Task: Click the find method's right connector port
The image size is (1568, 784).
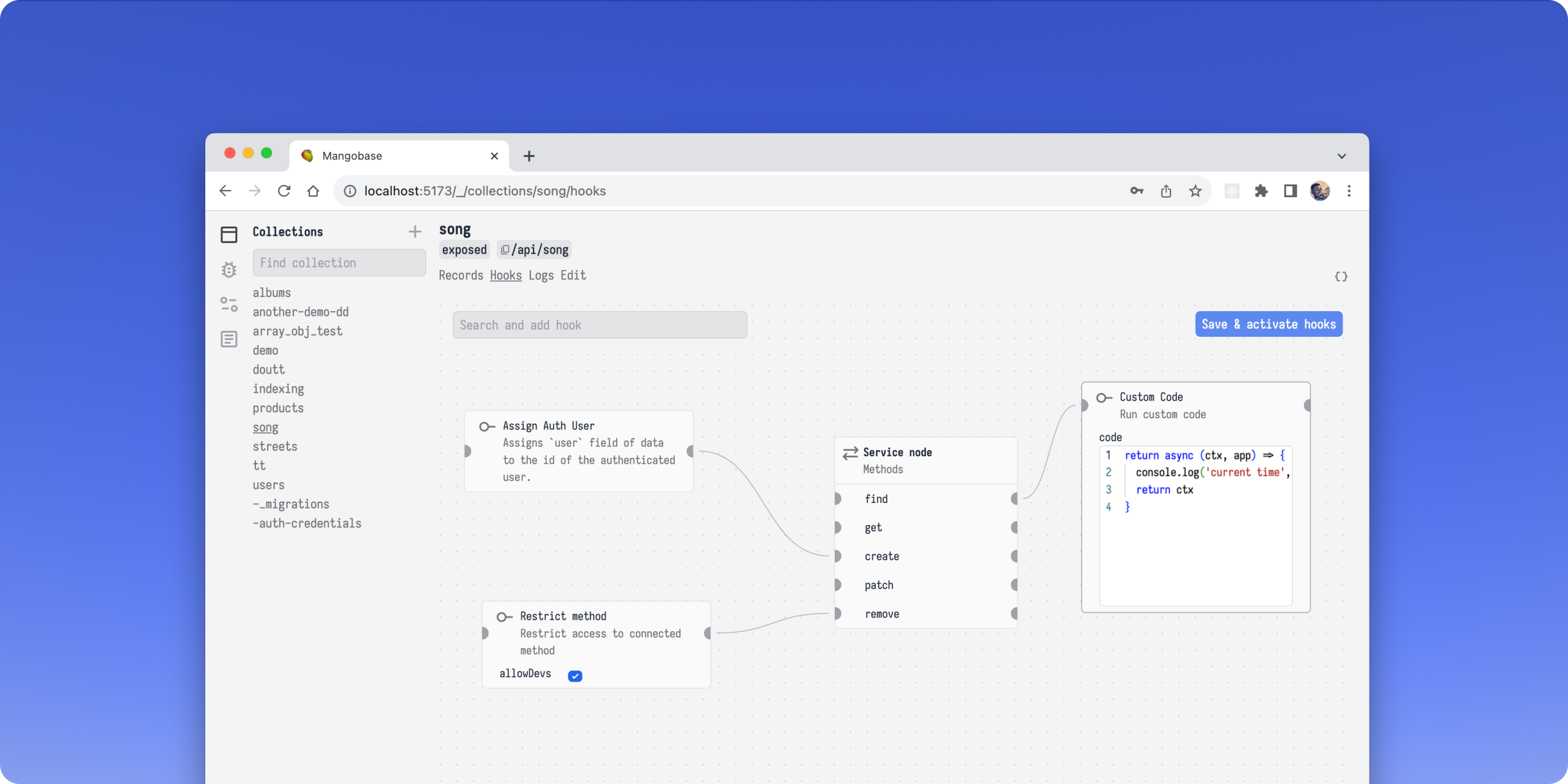Action: click(x=1014, y=499)
